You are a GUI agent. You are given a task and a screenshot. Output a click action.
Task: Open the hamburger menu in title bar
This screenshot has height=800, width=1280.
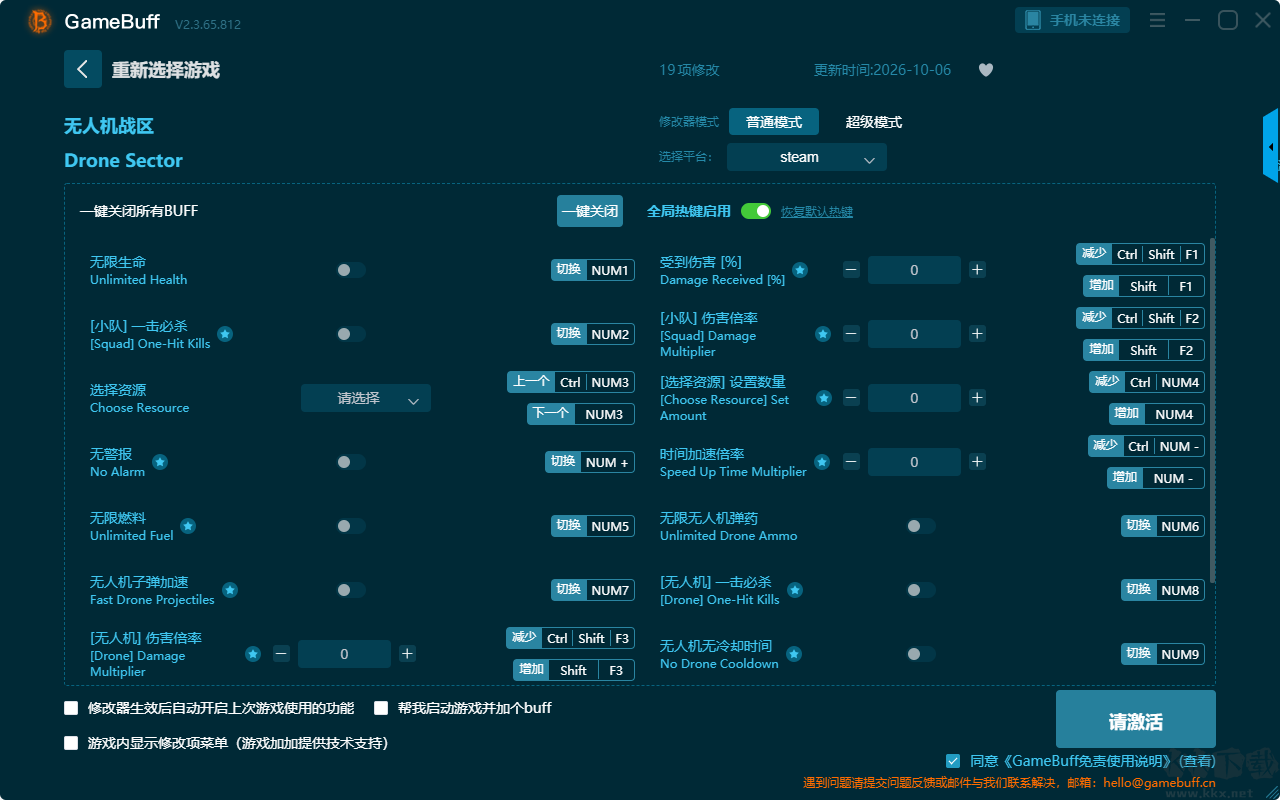click(x=1157, y=20)
